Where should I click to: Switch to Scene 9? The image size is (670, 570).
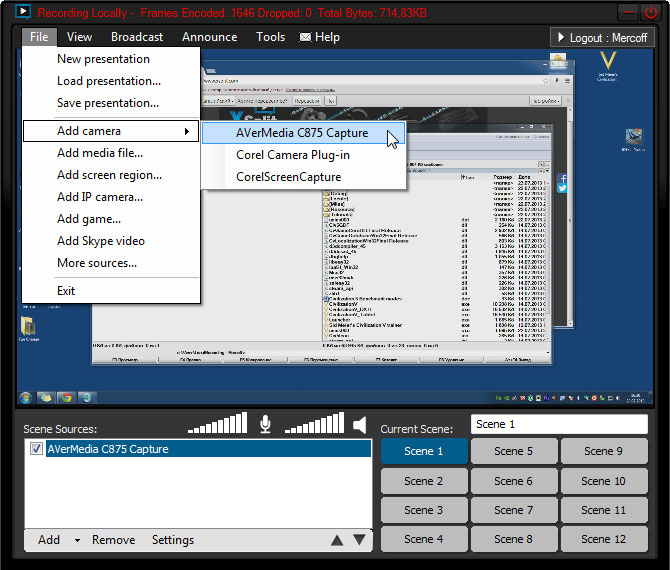point(604,451)
